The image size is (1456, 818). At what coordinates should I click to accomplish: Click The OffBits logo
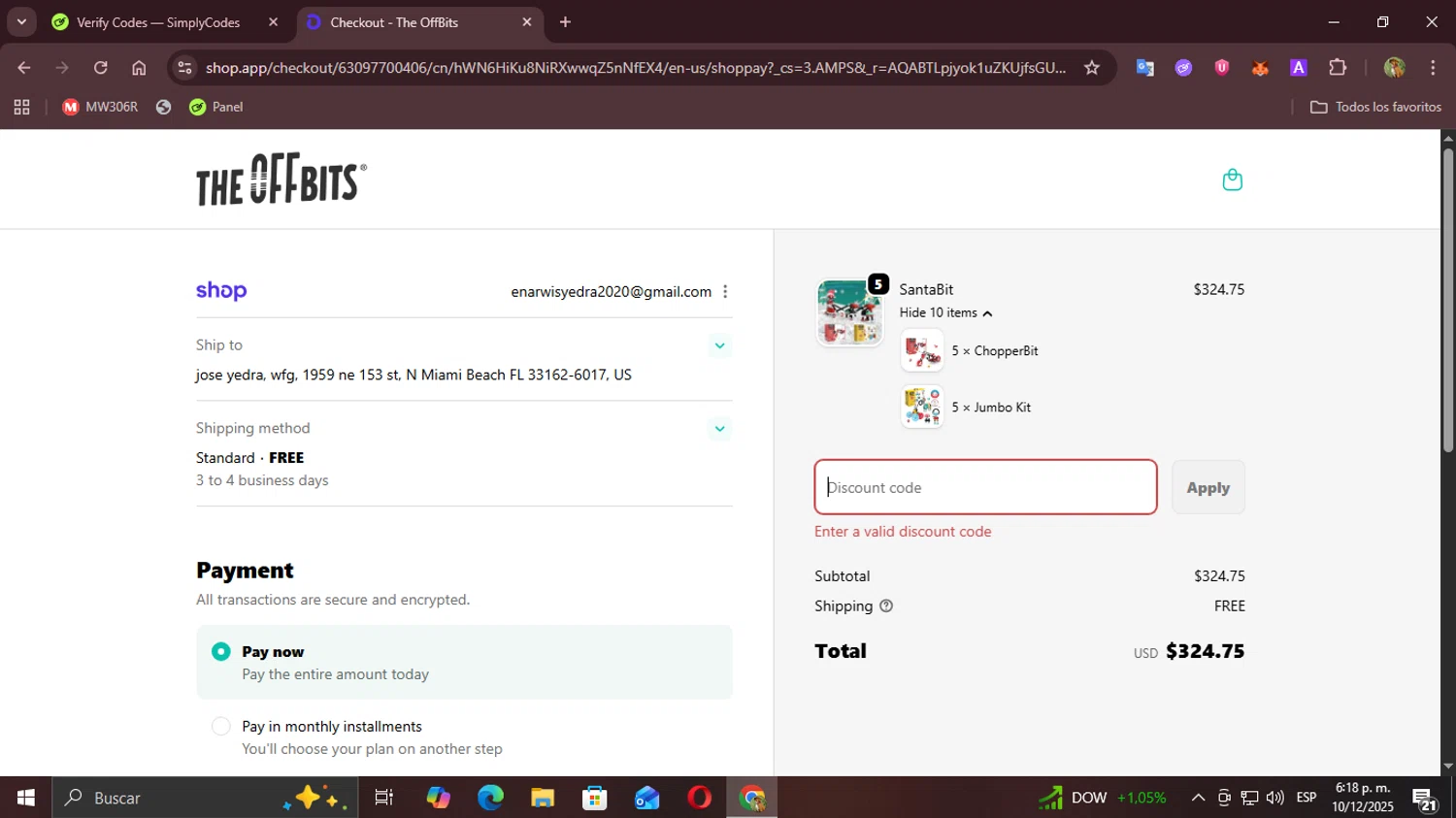coord(281,180)
